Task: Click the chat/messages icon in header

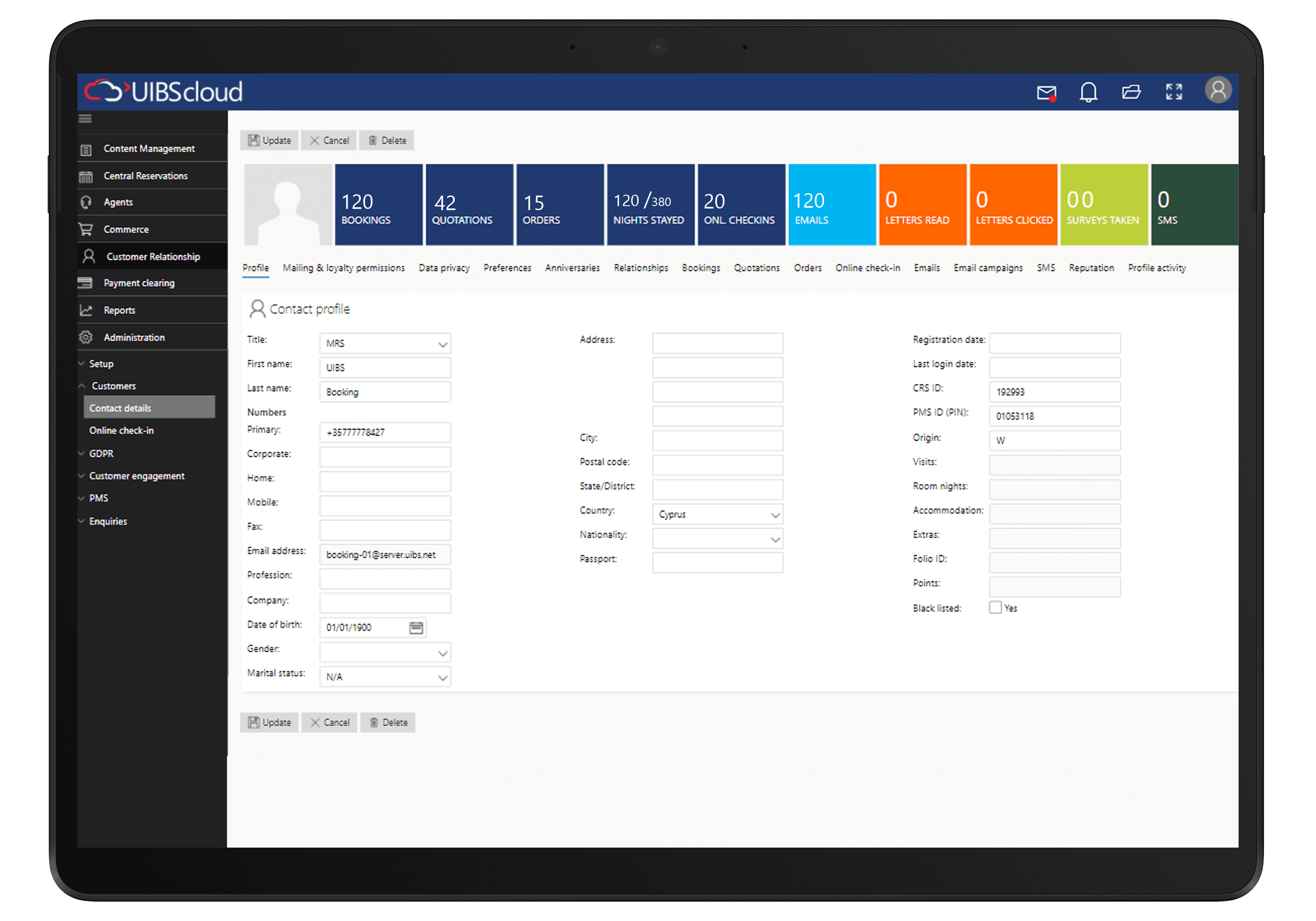Action: 1047,92
